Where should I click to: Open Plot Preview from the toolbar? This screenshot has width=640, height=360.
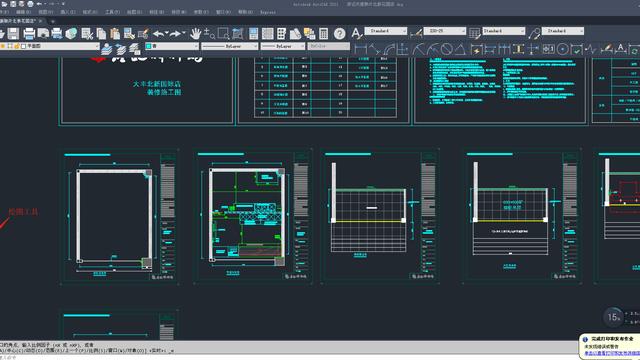pyautogui.click(x=43, y=33)
